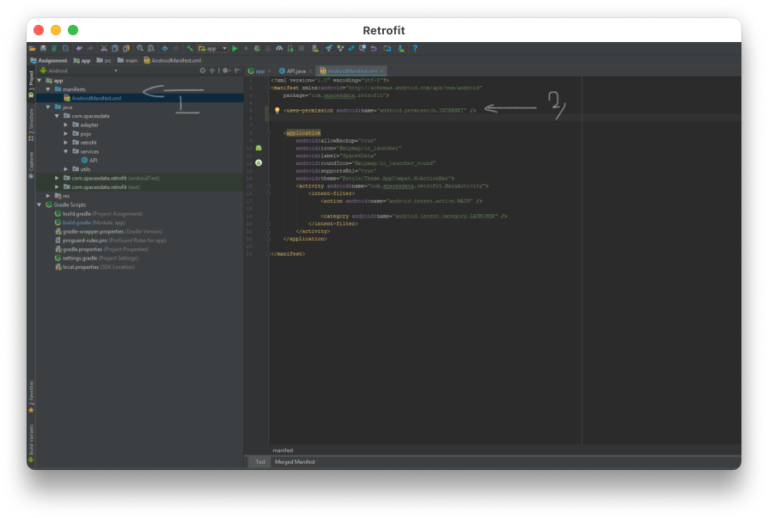Select the API class in project tree

pos(90,160)
